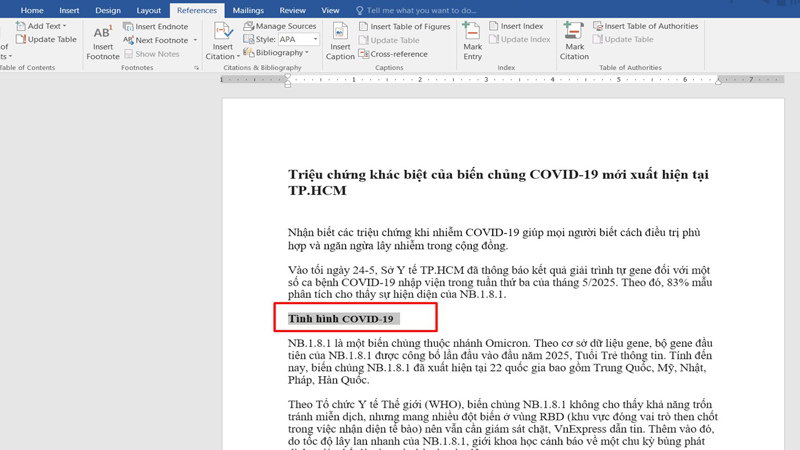Image resolution: width=800 pixels, height=450 pixels.
Task: Click Insert Table of Authorities
Action: [645, 26]
